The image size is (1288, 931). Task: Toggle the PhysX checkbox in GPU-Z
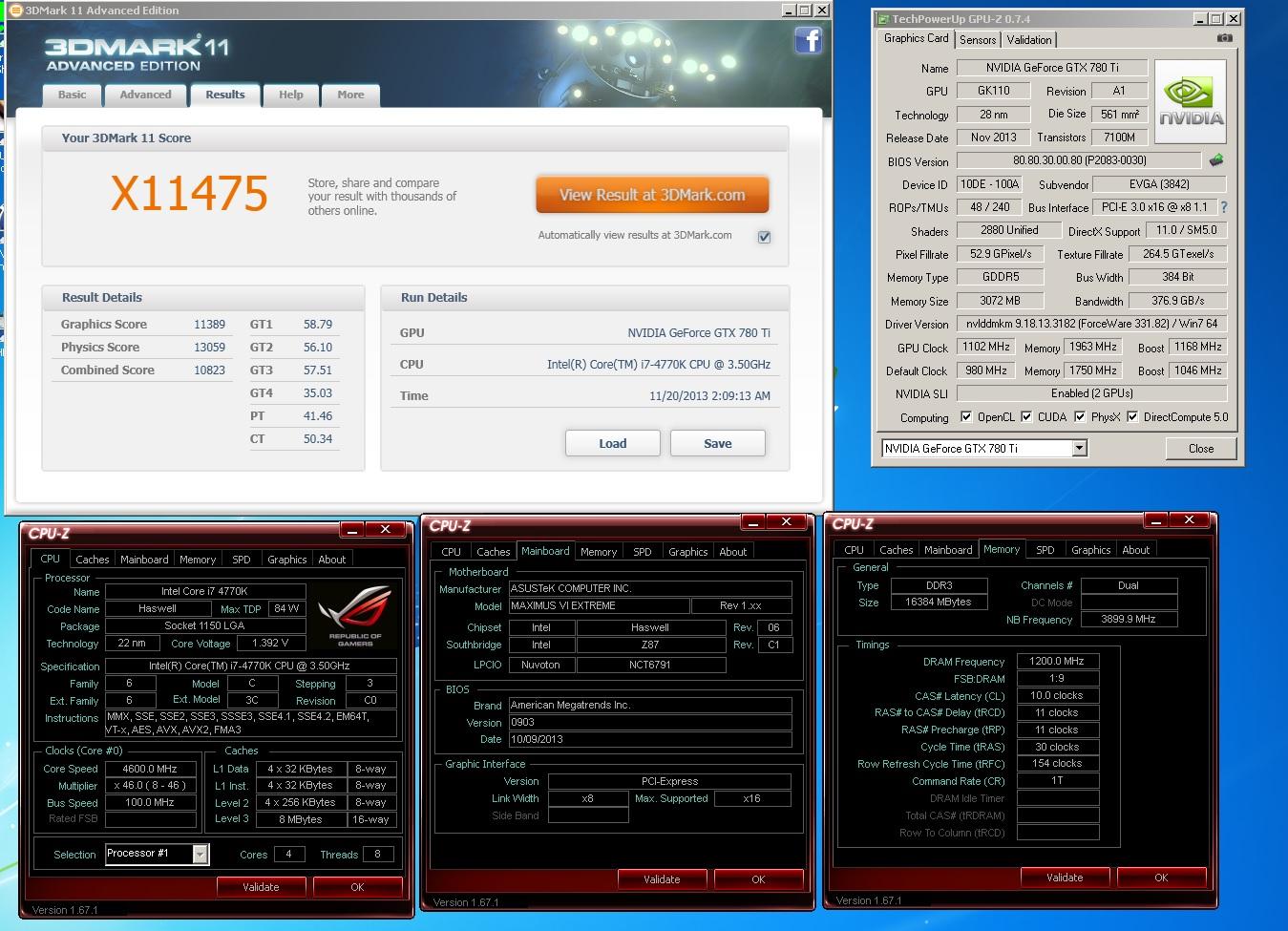click(1080, 416)
